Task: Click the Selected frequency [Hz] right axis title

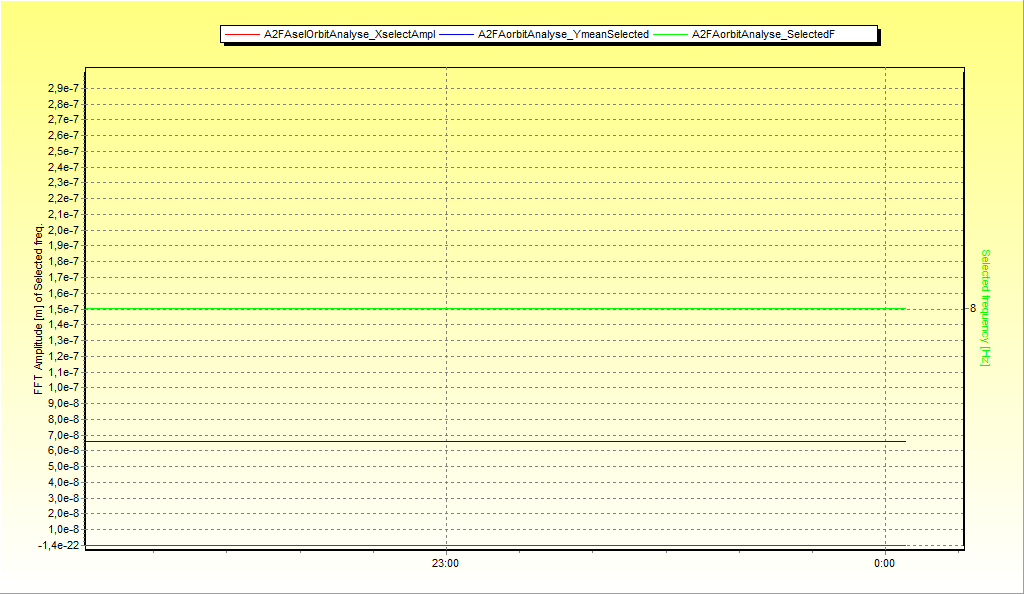Action: [985, 307]
